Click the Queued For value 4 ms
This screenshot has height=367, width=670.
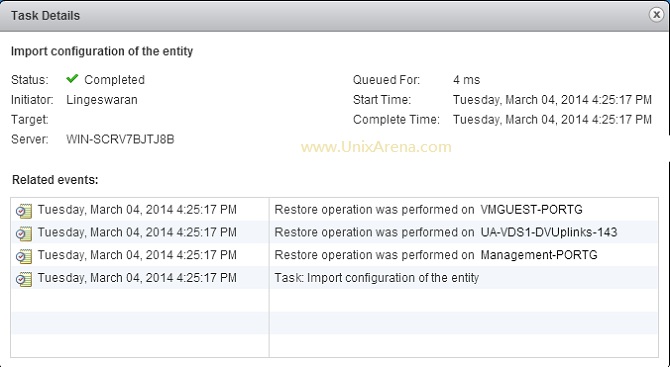(466, 80)
